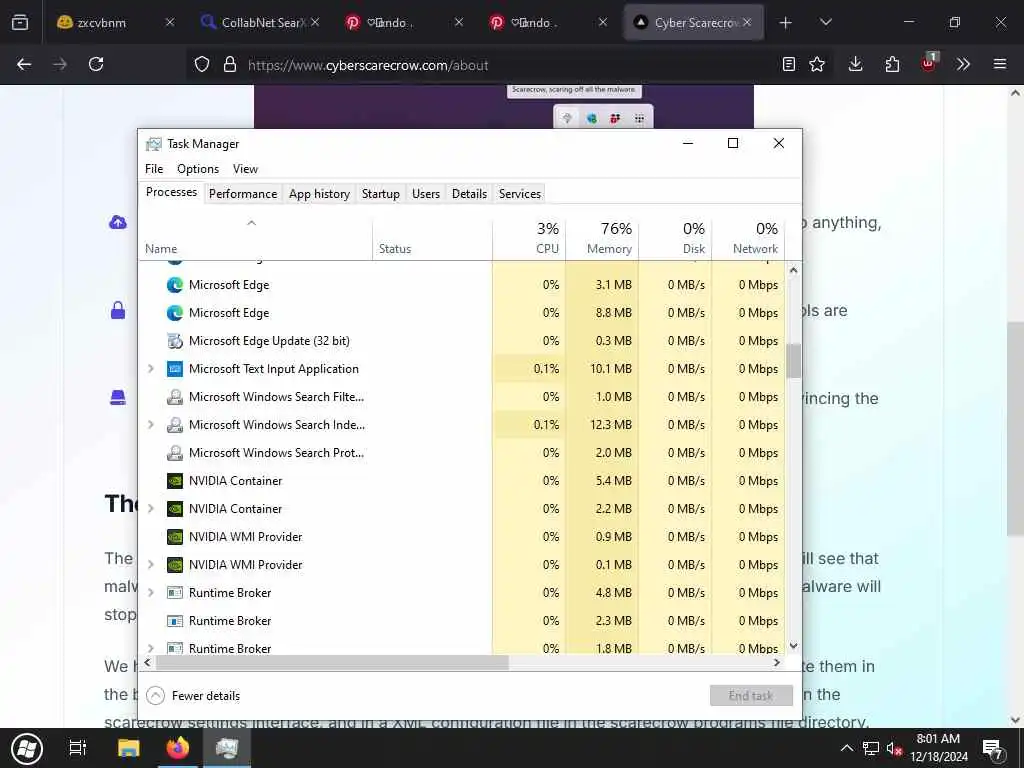
Task: Sort processes by CPU column header
Action: point(529,238)
